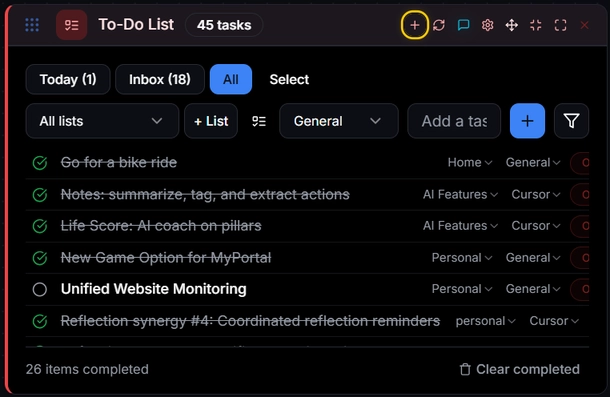Open the General dropdown beside Add a task

tap(338, 121)
